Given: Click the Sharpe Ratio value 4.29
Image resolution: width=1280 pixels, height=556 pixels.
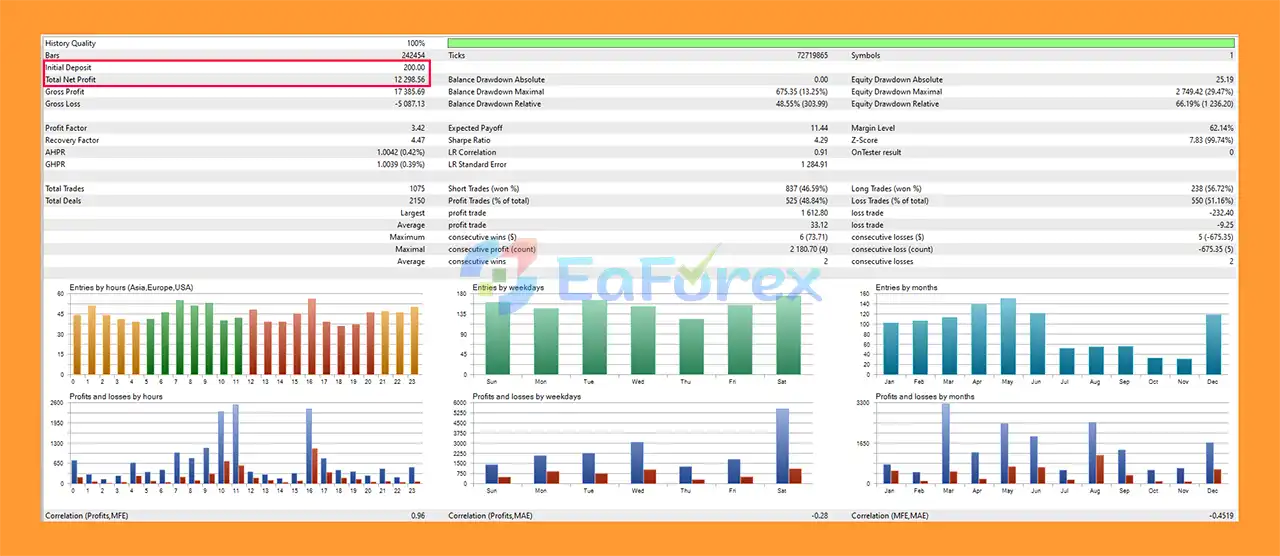Looking at the screenshot, I should (819, 140).
